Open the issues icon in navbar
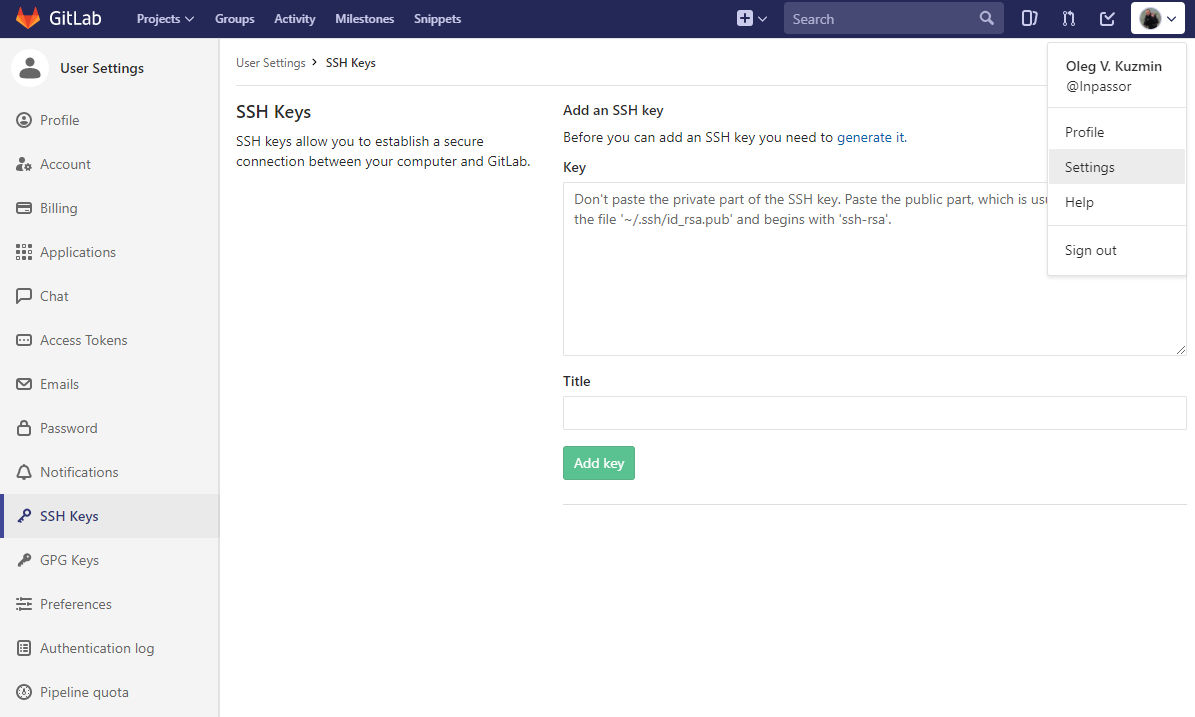The image size is (1195, 717). point(1029,18)
